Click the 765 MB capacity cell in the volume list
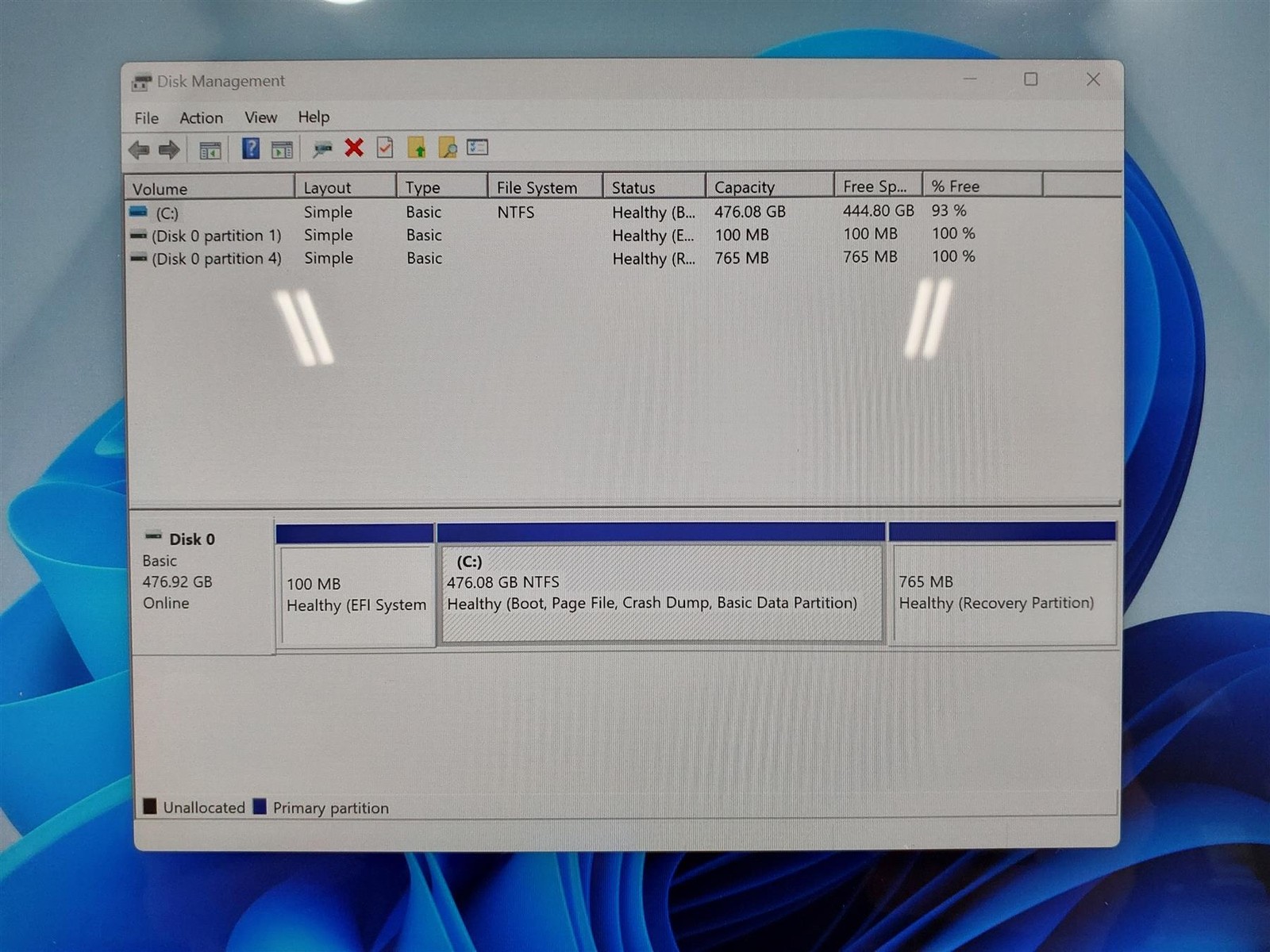1270x952 pixels. pyautogui.click(x=741, y=258)
